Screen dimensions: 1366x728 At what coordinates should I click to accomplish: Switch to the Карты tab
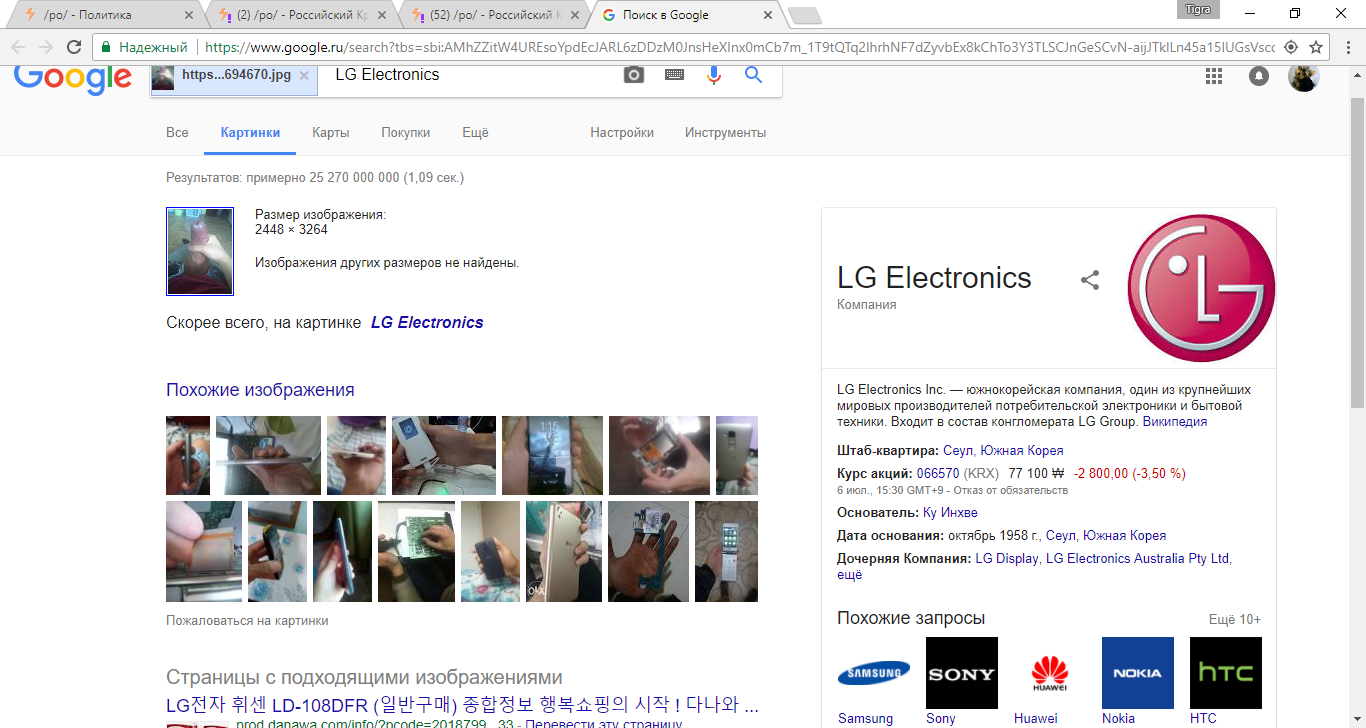click(330, 133)
